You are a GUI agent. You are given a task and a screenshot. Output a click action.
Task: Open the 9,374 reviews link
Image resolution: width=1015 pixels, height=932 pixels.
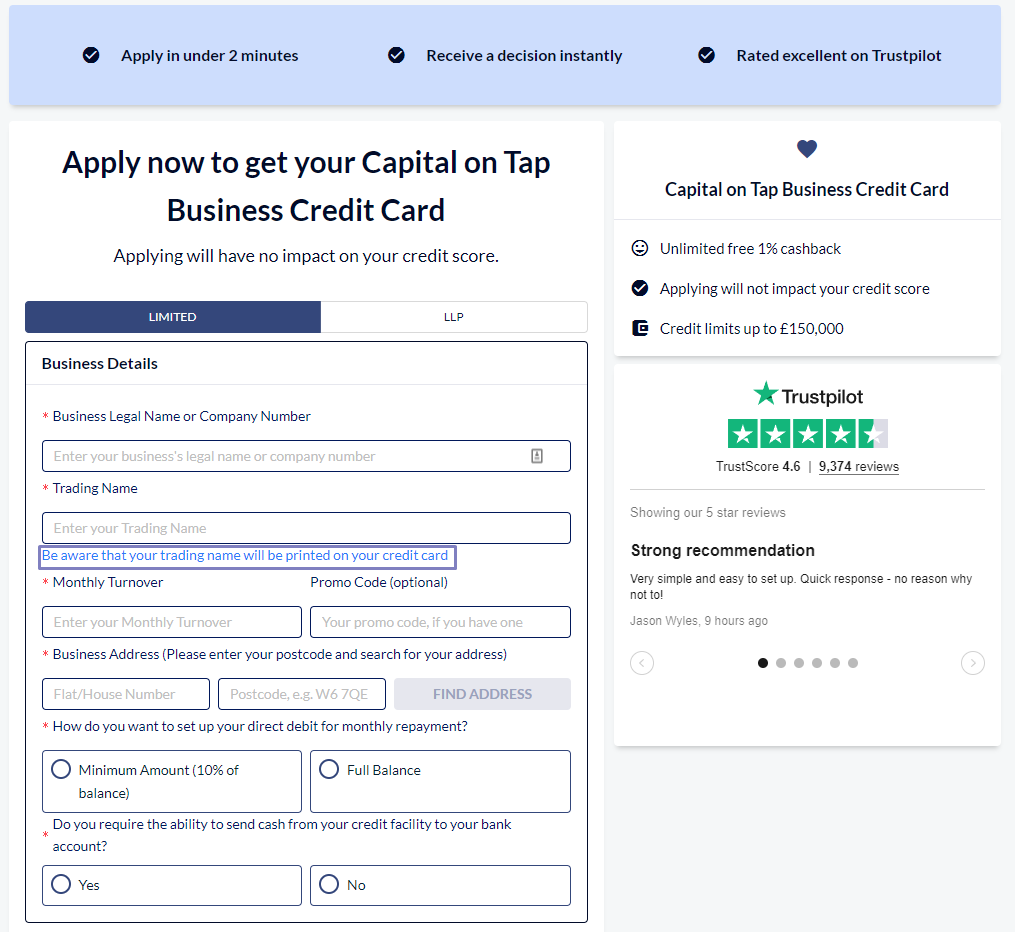click(x=858, y=466)
